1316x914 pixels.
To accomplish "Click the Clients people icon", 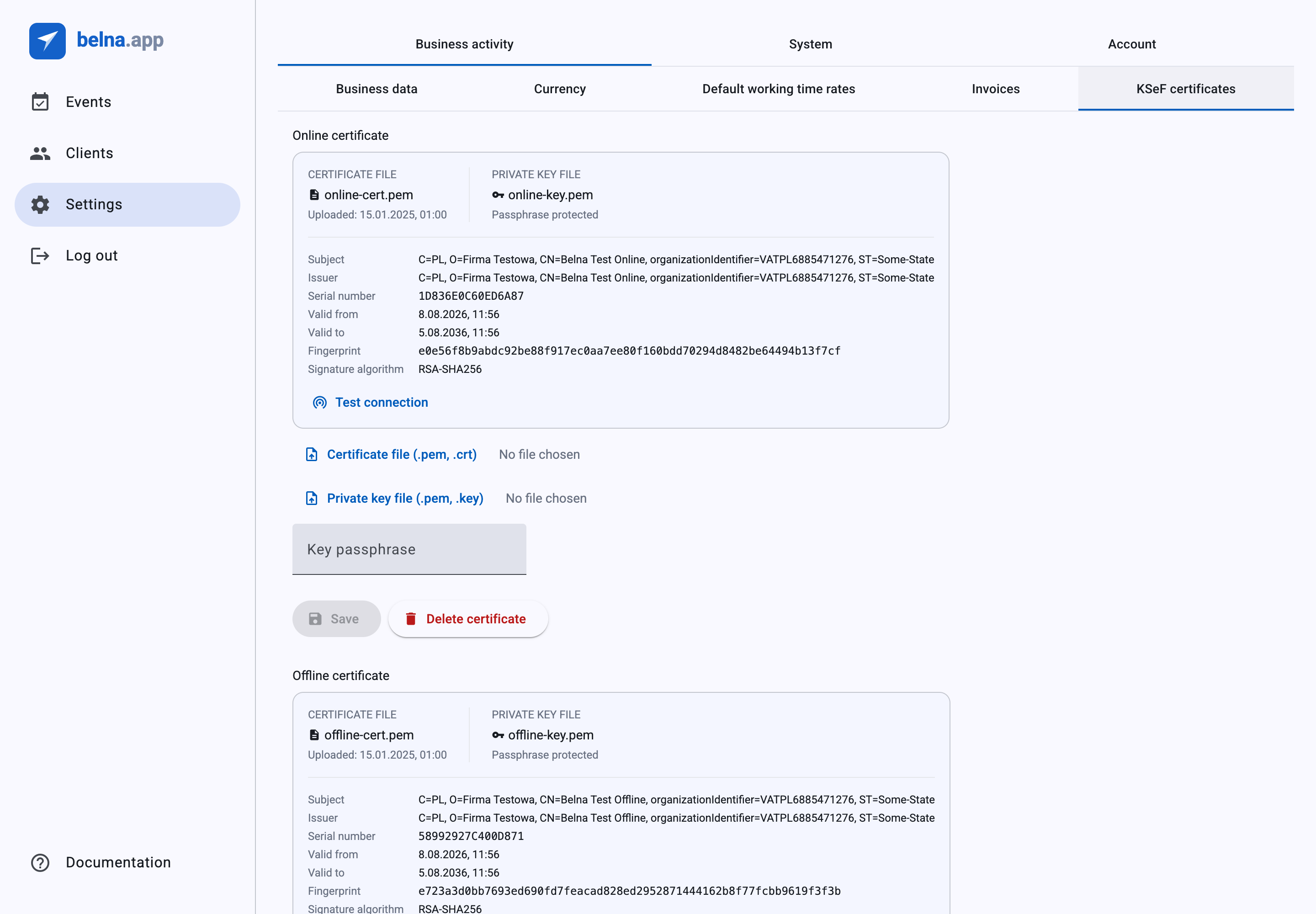I will tap(40, 153).
